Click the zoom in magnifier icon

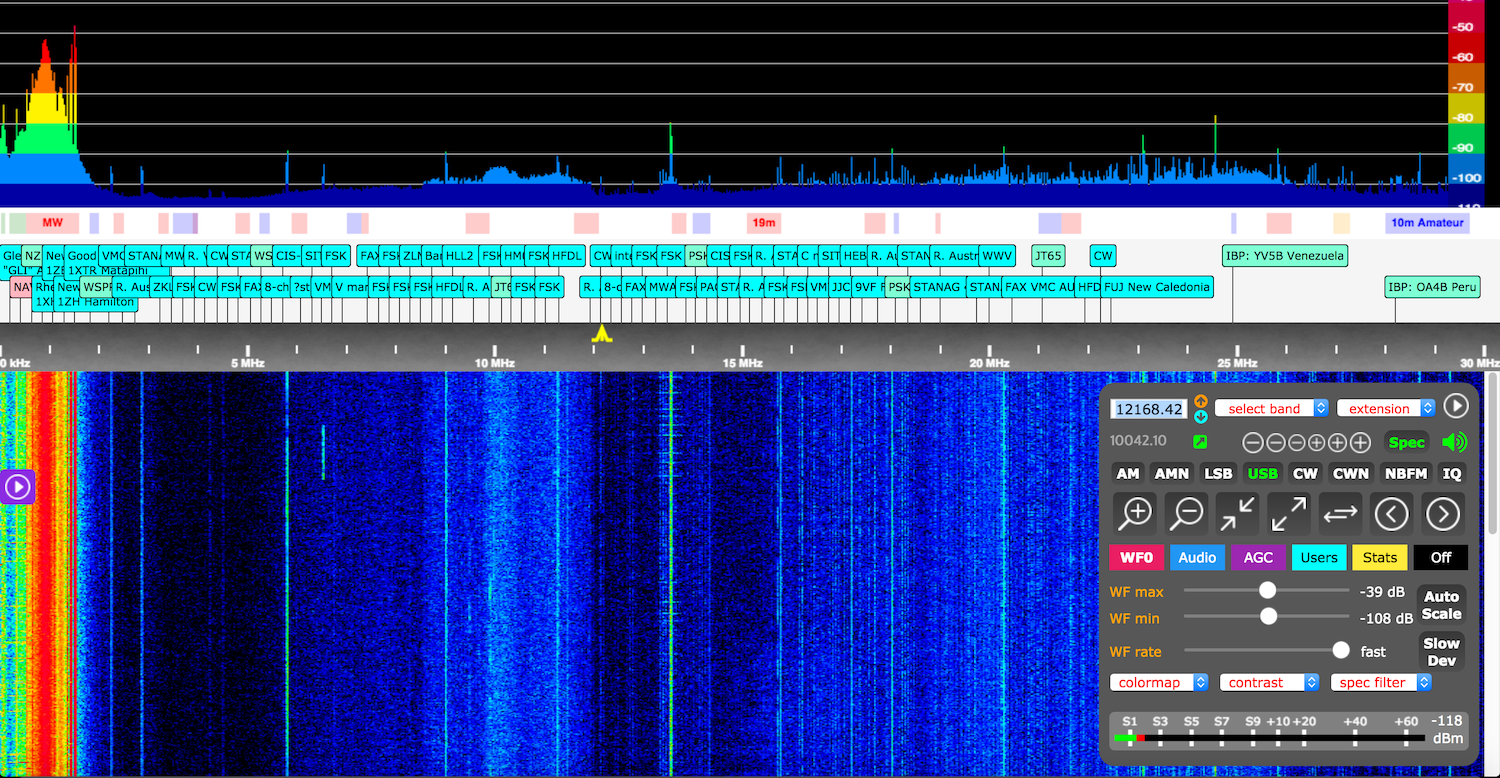[1136, 514]
